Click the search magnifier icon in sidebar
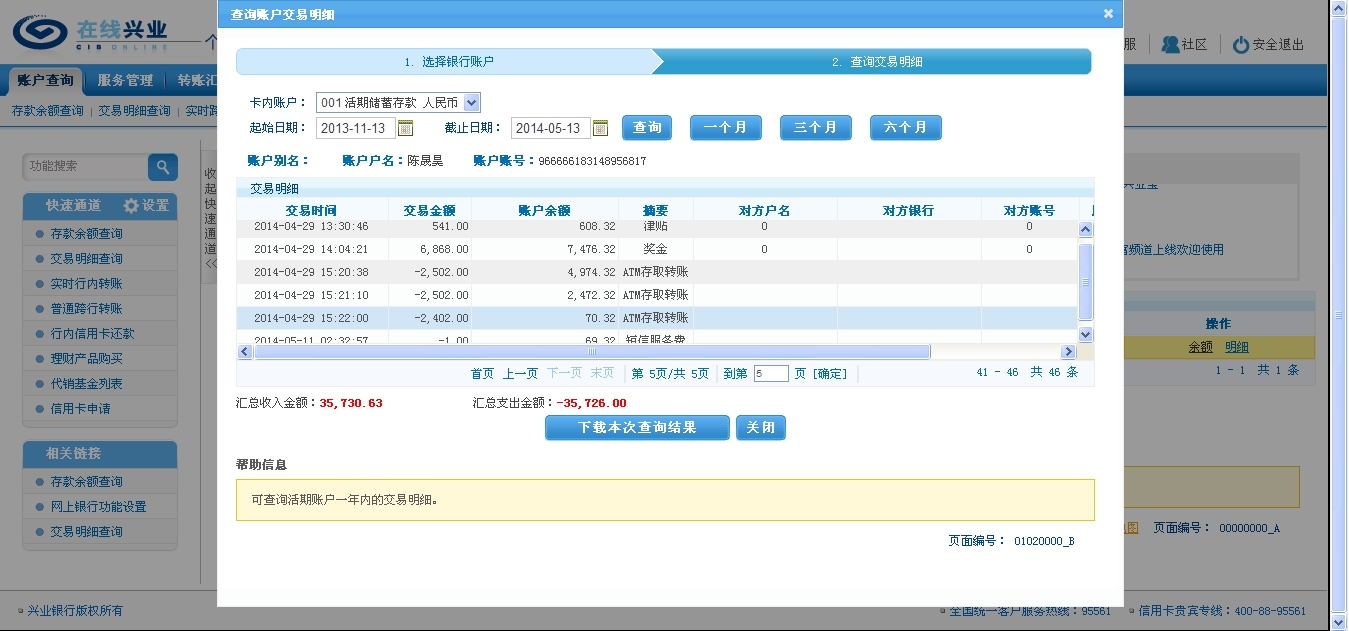Viewport: 1349px width, 631px height. [x=163, y=167]
